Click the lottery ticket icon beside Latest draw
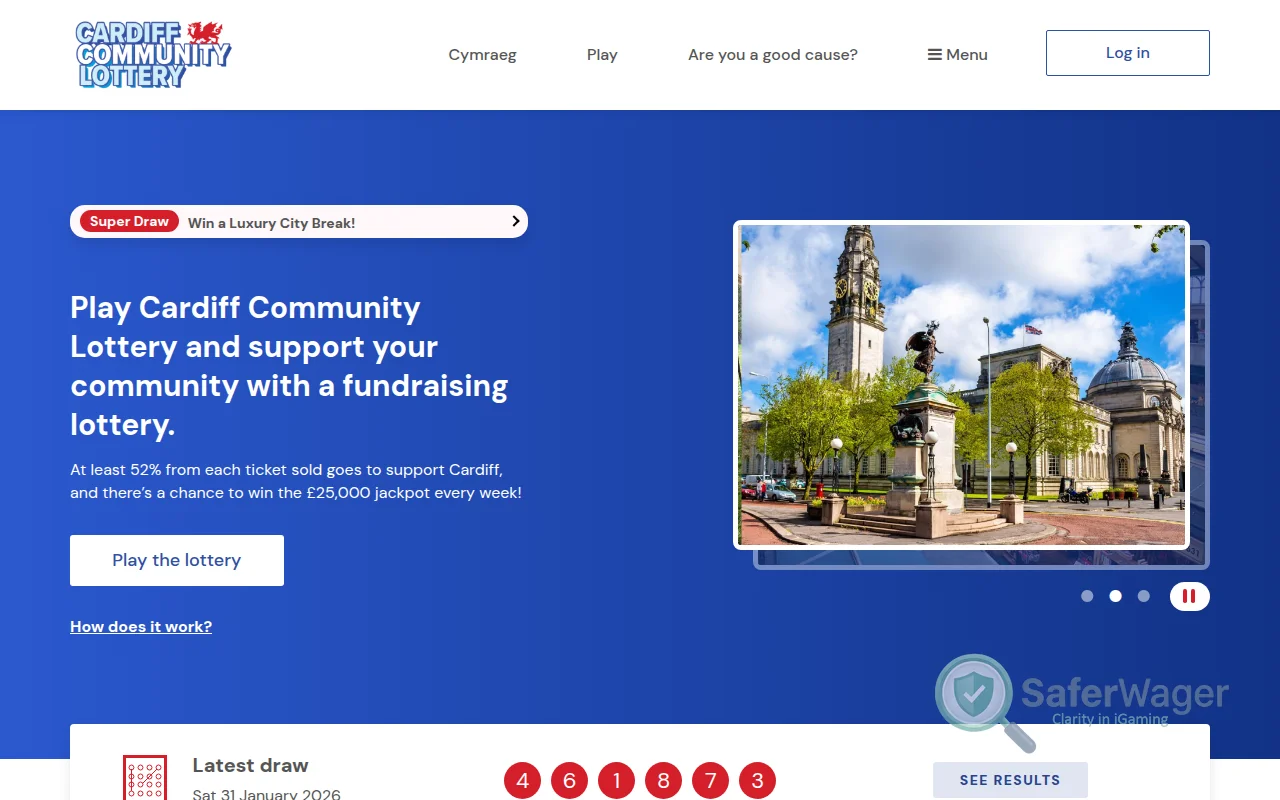The image size is (1280, 800). 145,779
